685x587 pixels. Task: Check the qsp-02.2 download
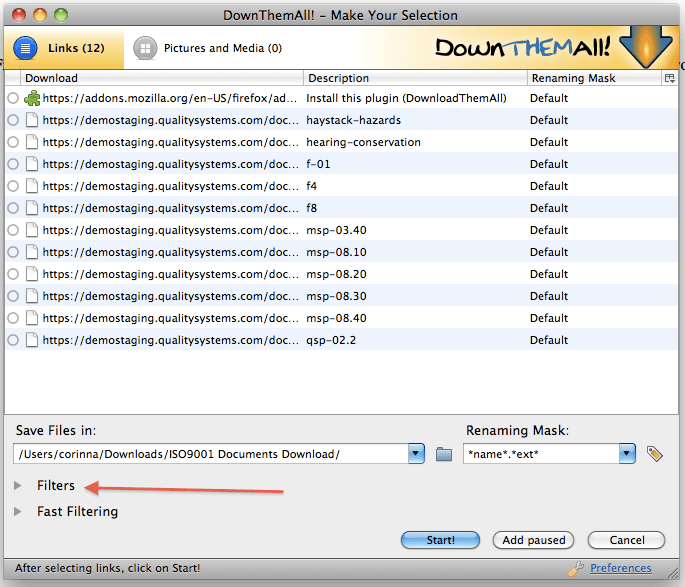coord(13,340)
